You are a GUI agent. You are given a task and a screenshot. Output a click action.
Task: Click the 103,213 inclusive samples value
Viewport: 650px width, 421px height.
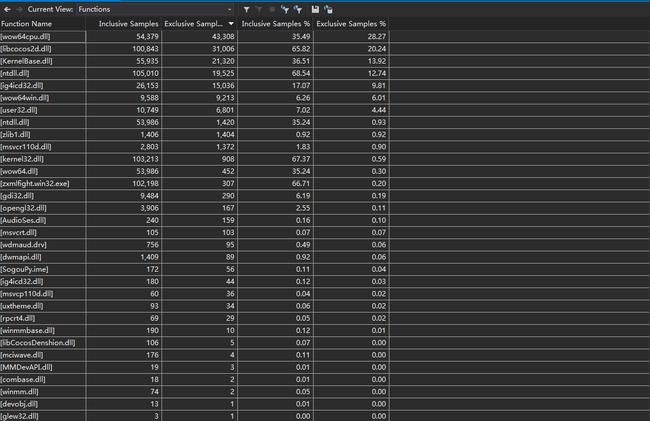click(x=145, y=159)
